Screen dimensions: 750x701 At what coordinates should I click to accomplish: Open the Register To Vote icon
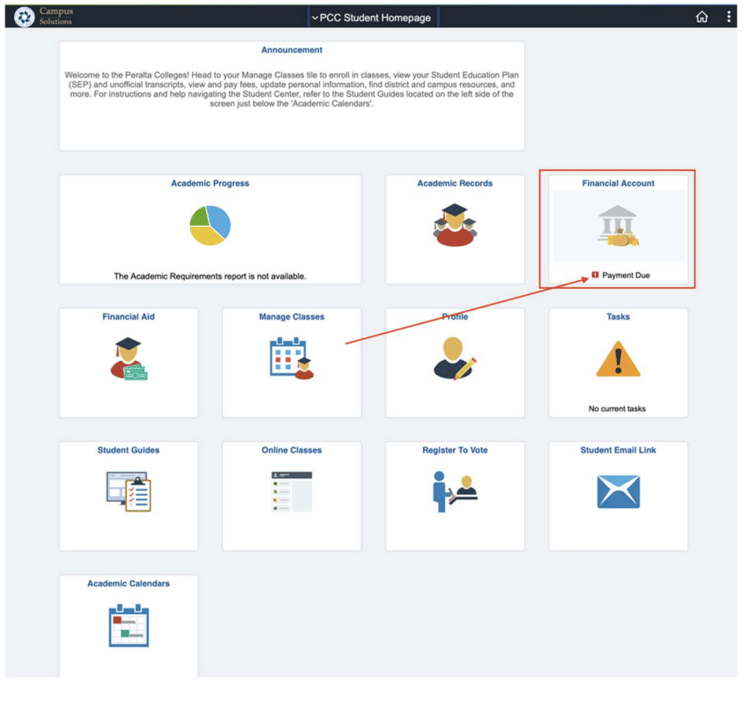[455, 492]
